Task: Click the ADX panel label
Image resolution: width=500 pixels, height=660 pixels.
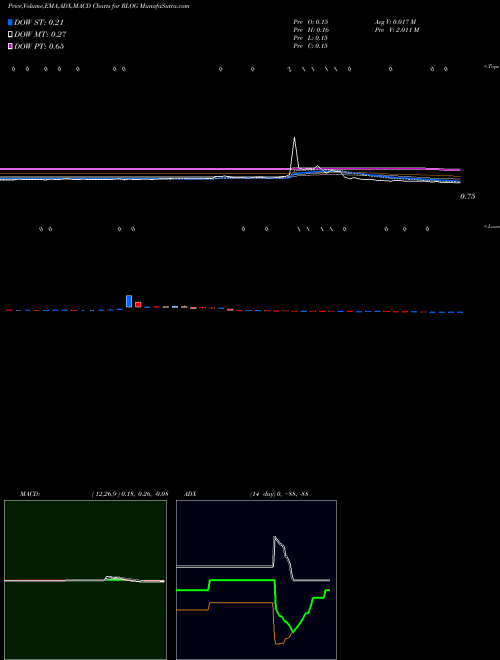Action: pos(188,494)
